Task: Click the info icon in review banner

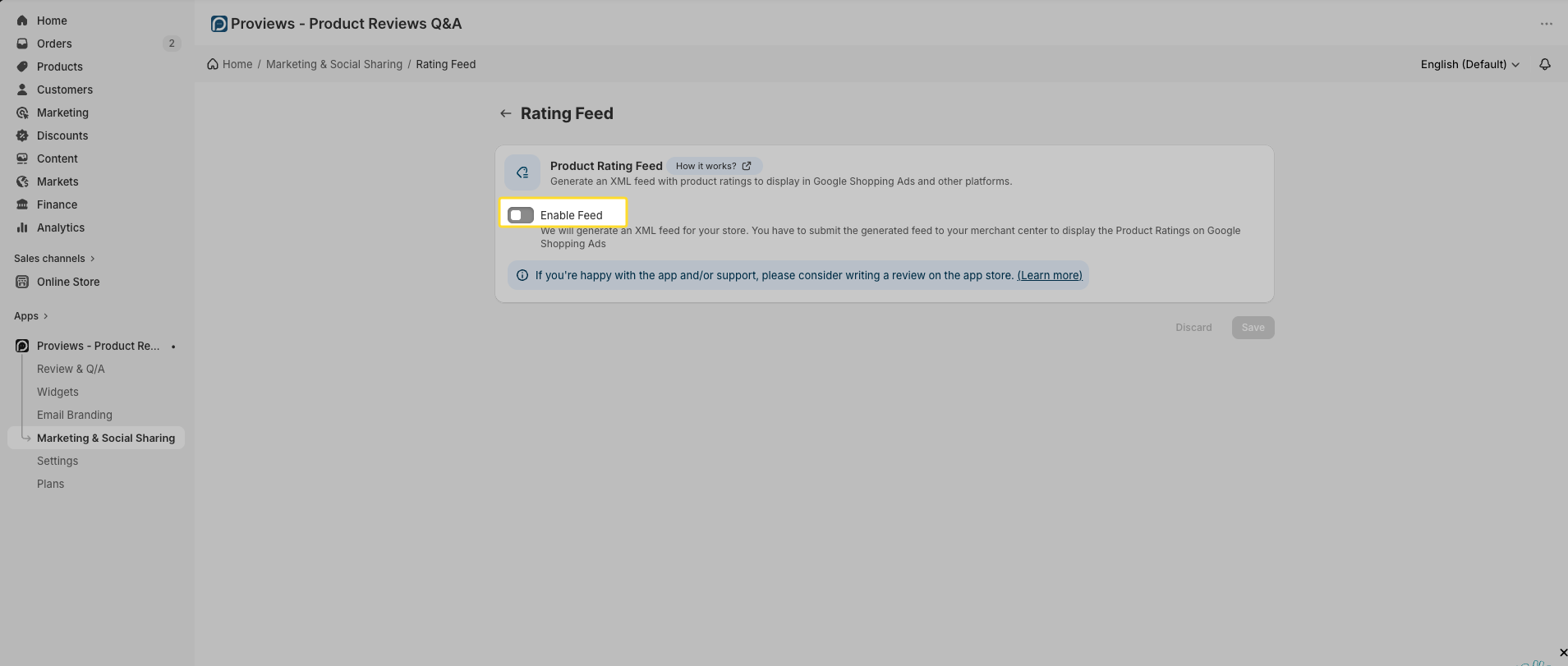Action: click(522, 275)
